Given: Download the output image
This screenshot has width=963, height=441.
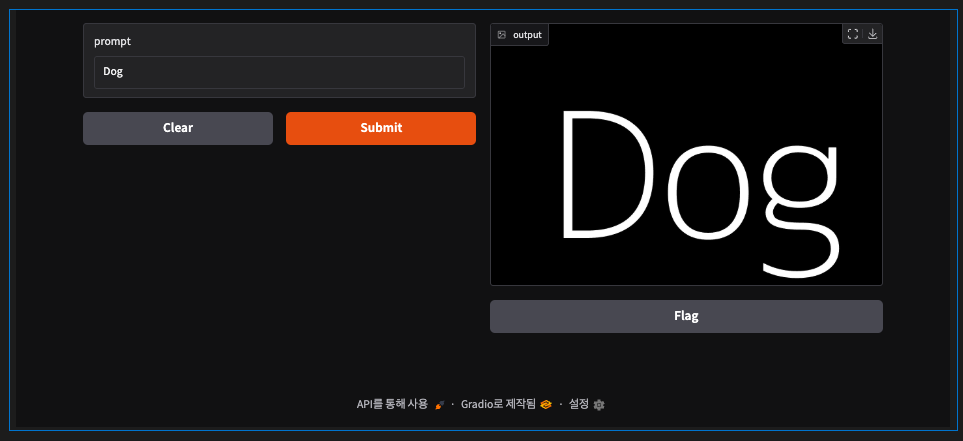Looking at the screenshot, I should 872,34.
